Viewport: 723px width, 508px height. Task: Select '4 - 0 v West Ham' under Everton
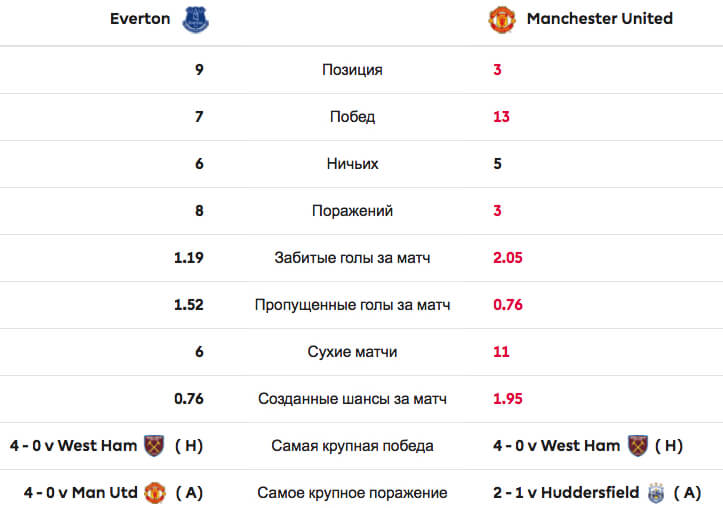click(x=74, y=446)
